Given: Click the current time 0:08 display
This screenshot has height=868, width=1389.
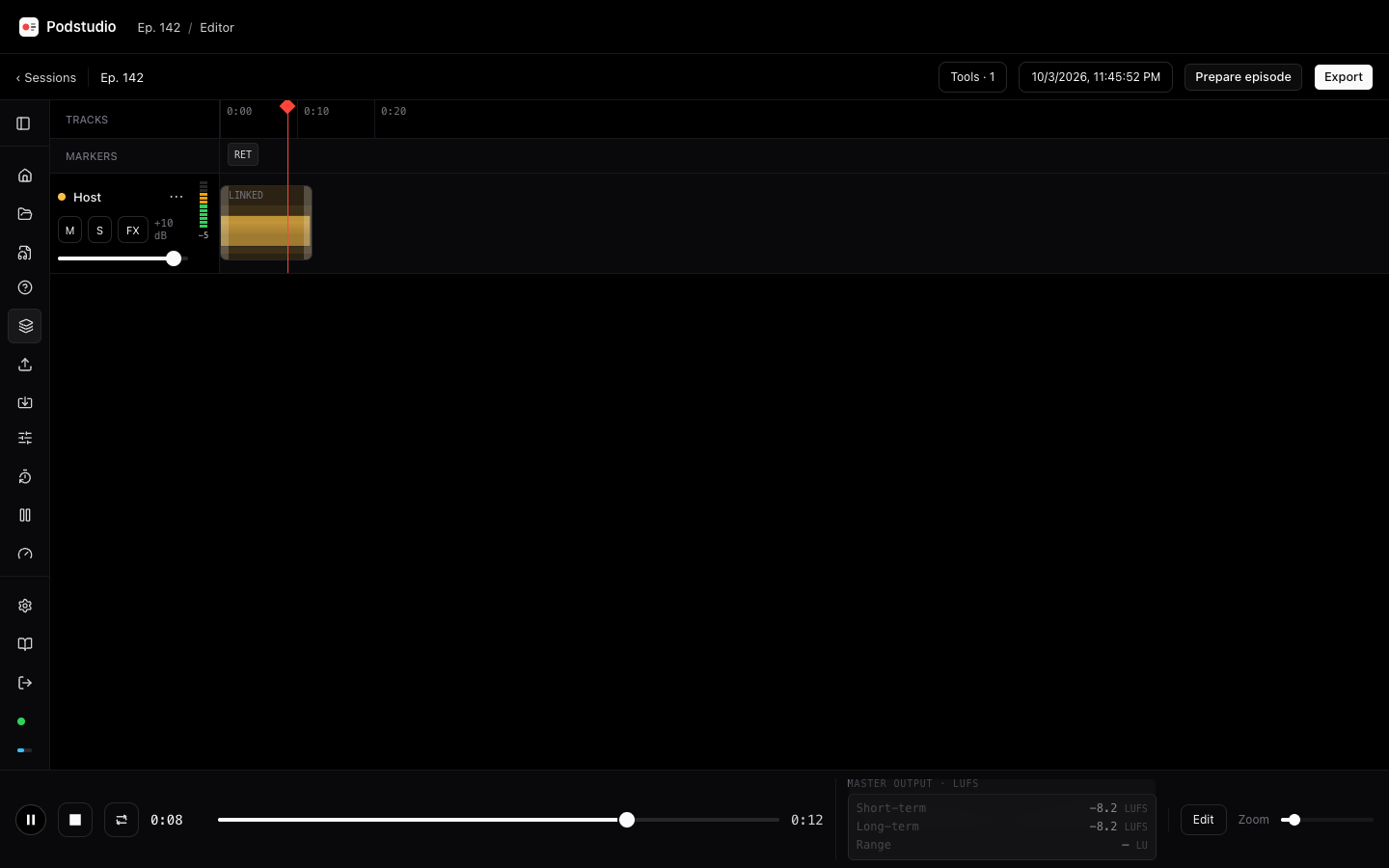Looking at the screenshot, I should (167, 820).
